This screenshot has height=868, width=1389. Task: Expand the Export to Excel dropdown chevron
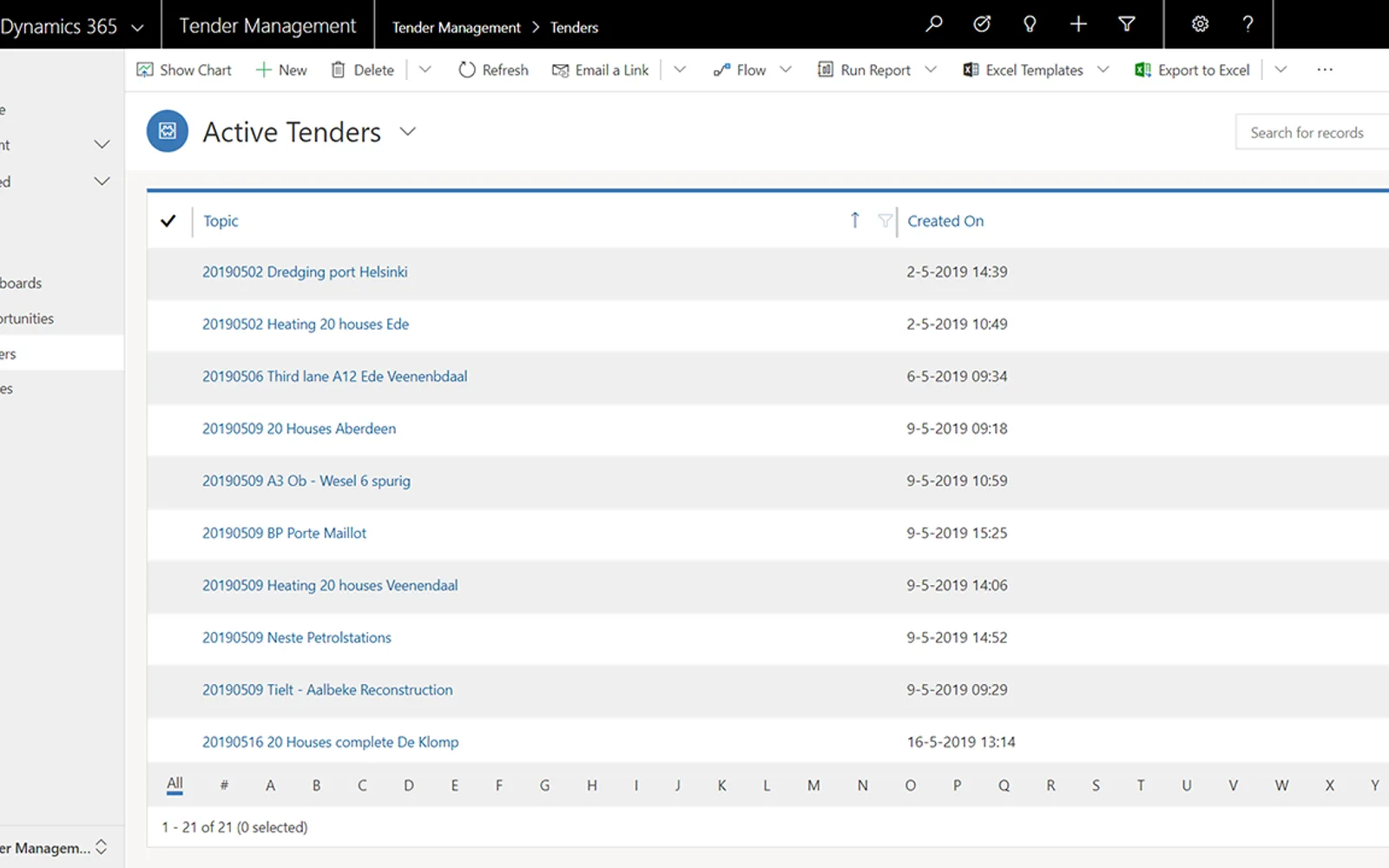pyautogui.click(x=1280, y=69)
